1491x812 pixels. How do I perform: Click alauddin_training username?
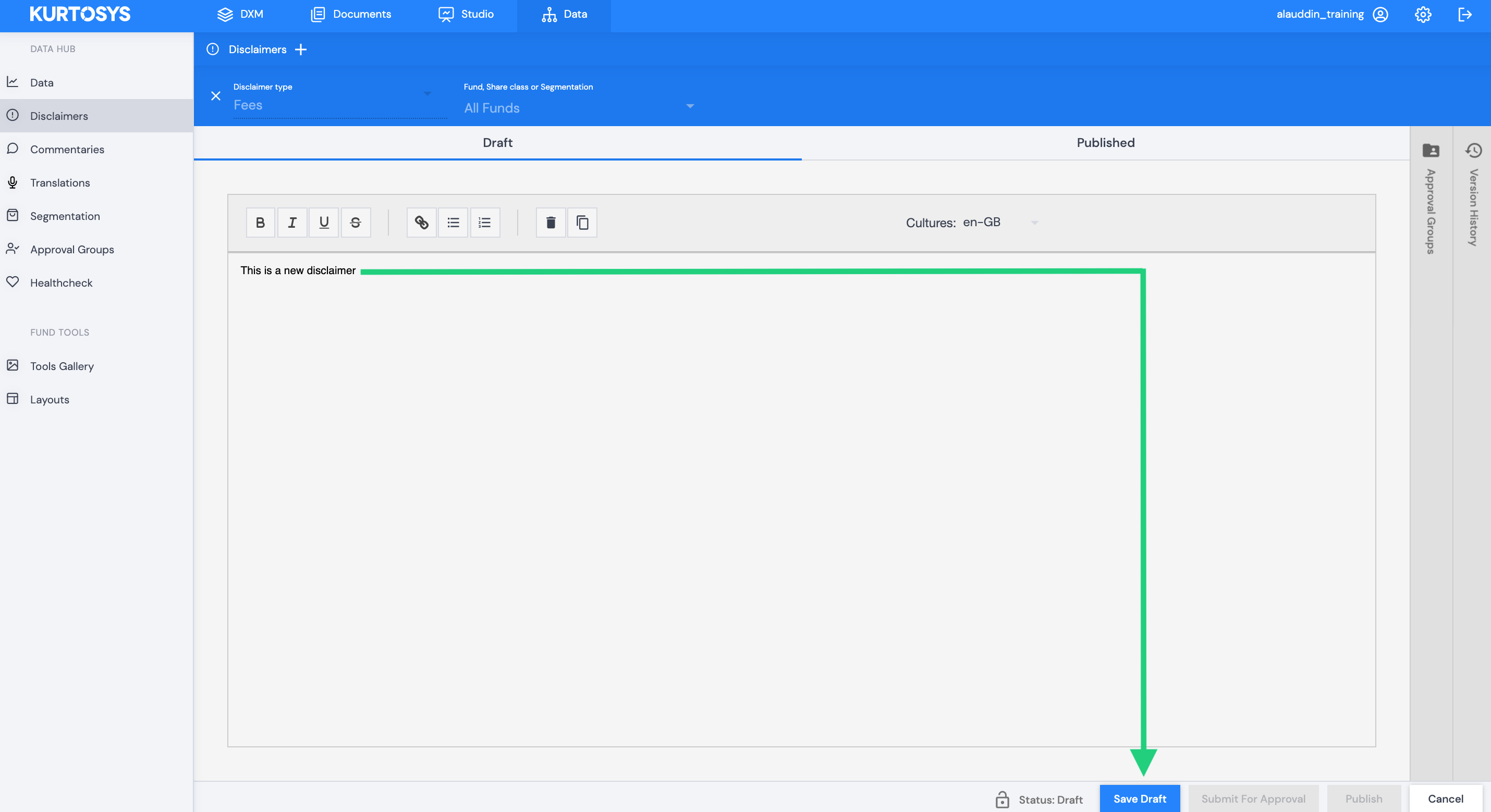tap(1320, 15)
